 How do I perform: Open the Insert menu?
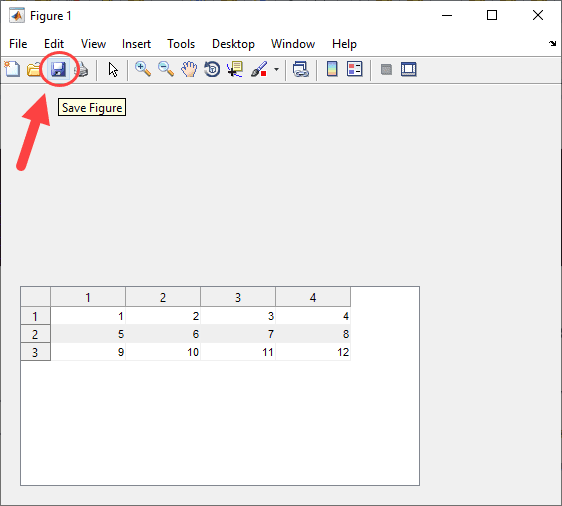click(136, 44)
